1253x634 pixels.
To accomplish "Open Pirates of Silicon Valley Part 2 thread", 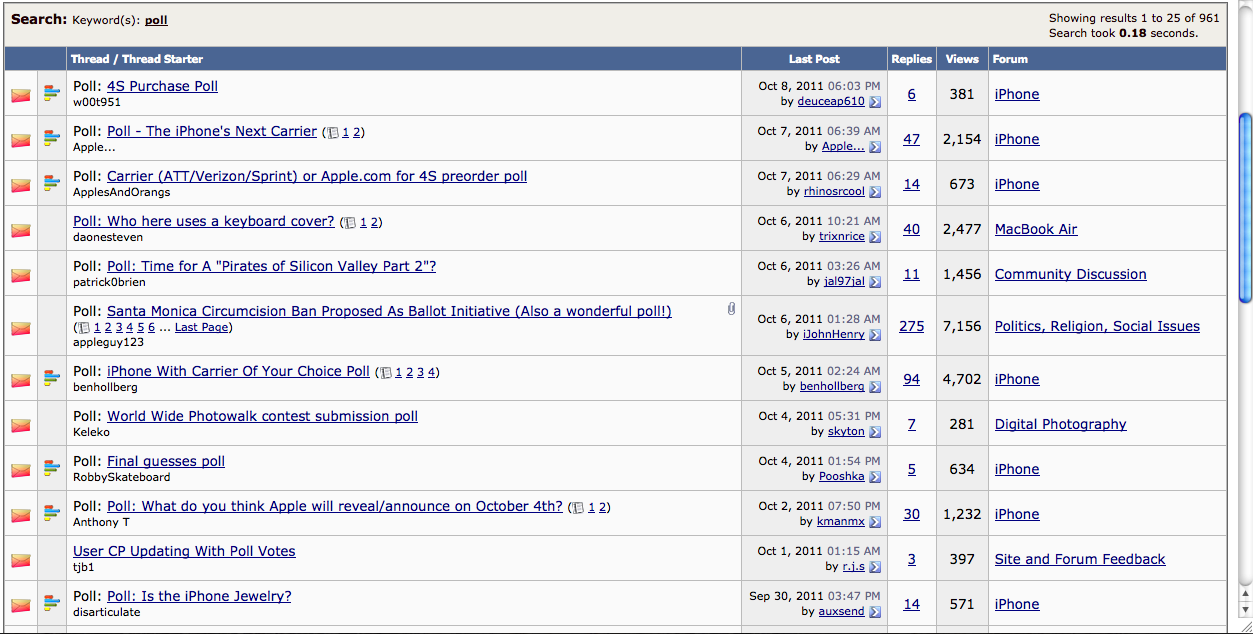I will (x=272, y=266).
